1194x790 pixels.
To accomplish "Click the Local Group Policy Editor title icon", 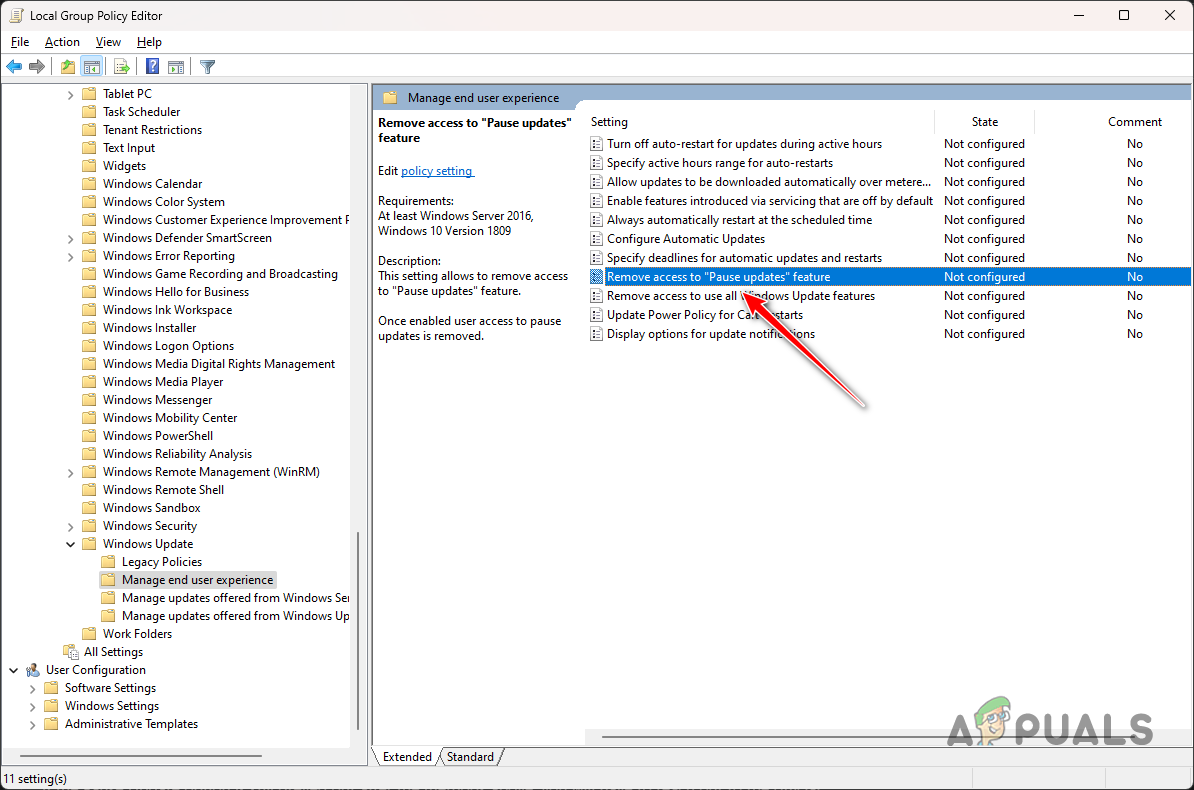I will 16,15.
